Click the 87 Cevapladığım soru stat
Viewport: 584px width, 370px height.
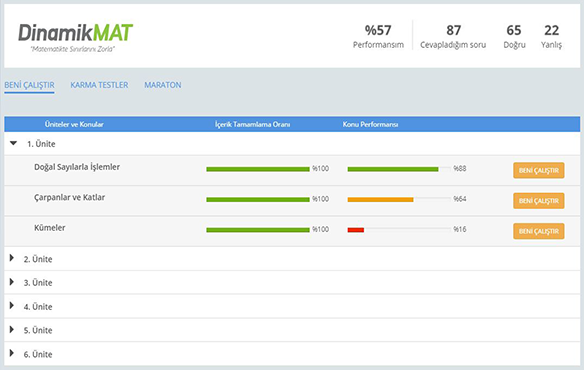pyautogui.click(x=453, y=36)
